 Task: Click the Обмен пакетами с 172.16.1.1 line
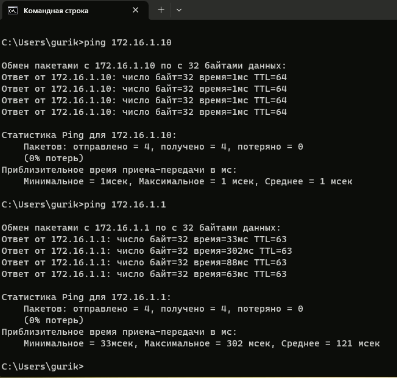click(x=141, y=228)
